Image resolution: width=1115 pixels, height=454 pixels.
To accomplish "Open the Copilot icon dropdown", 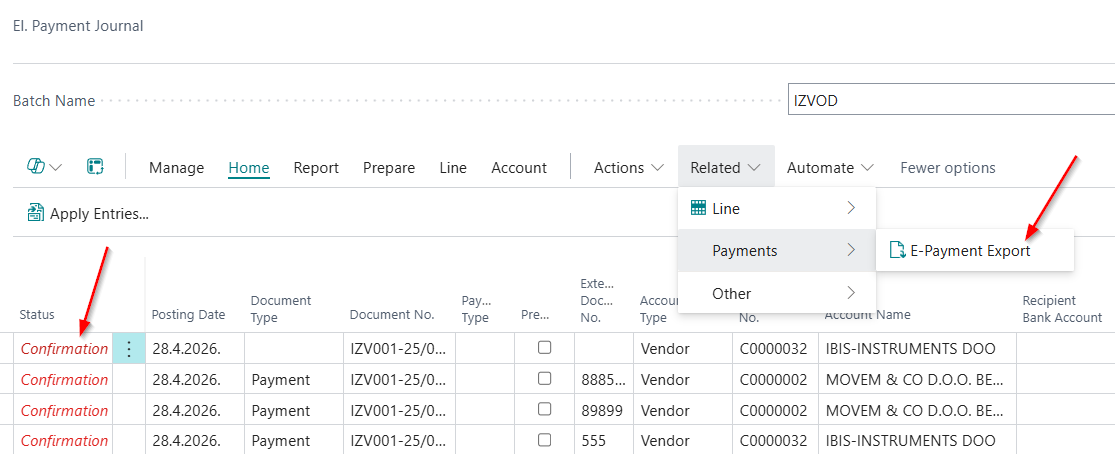I will (x=44, y=167).
